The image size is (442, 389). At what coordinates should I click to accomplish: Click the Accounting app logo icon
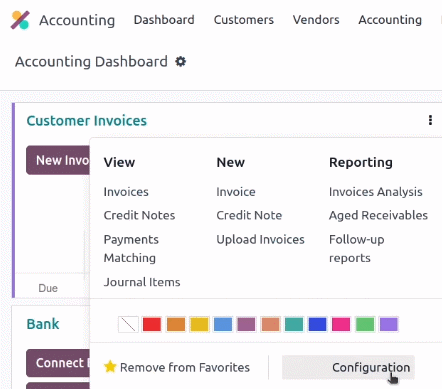20,20
